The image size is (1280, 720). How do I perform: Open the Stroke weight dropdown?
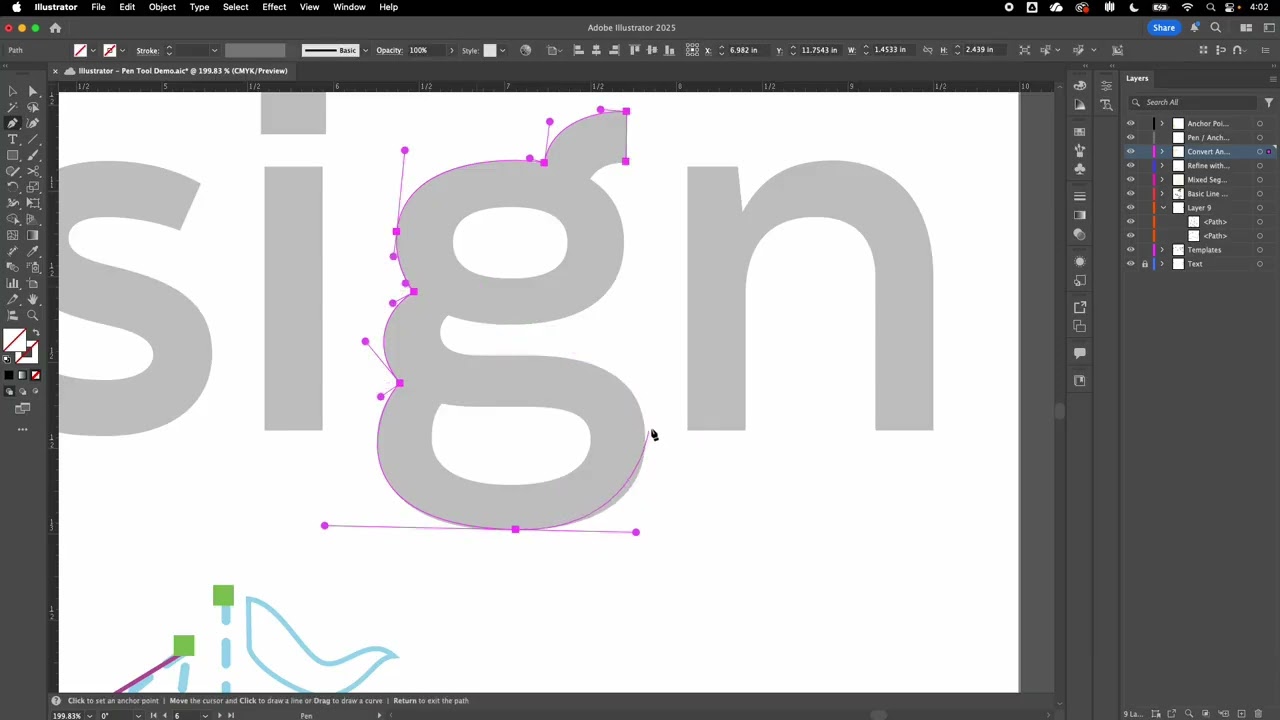point(214,50)
